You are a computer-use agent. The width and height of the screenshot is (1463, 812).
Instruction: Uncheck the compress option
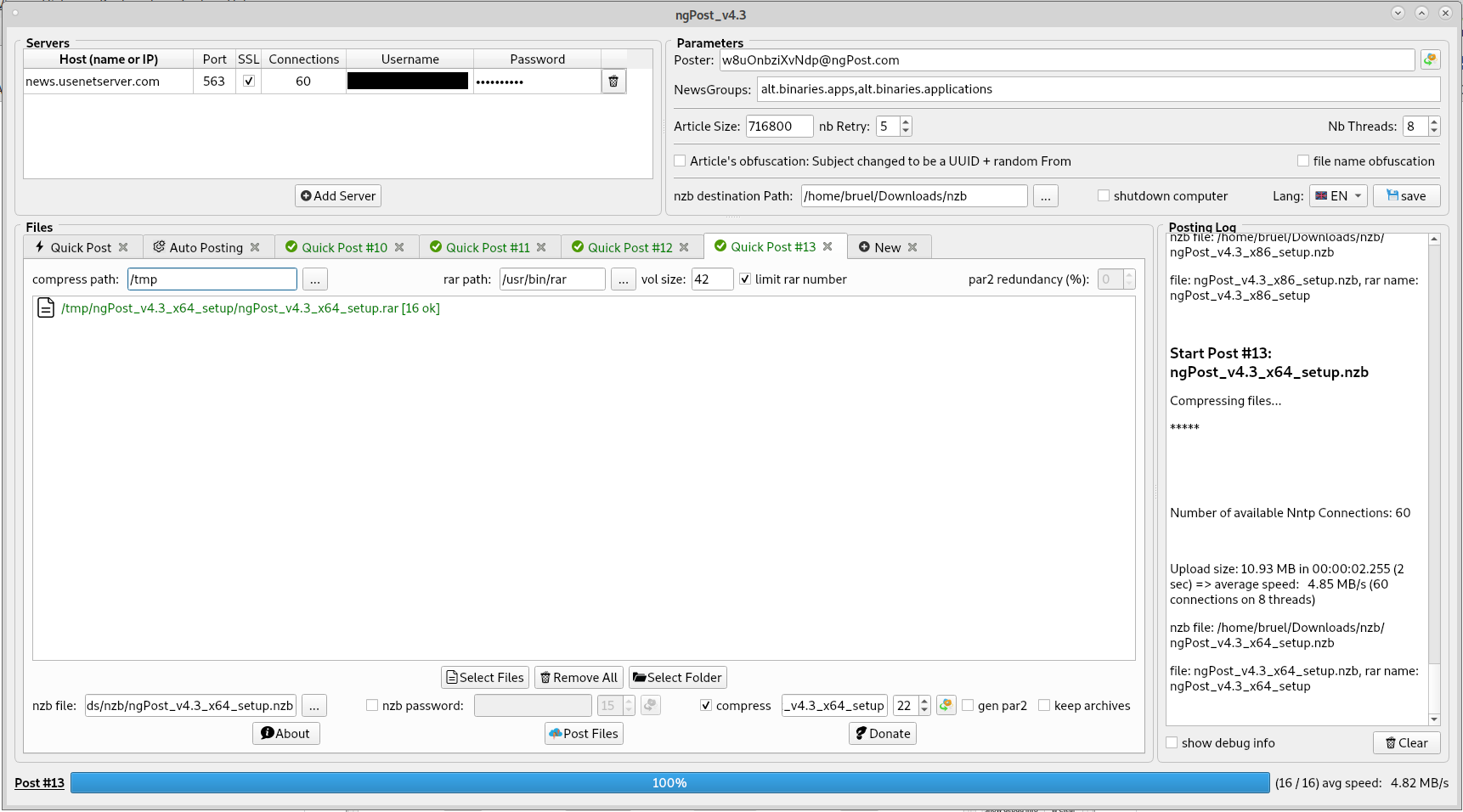pos(706,705)
